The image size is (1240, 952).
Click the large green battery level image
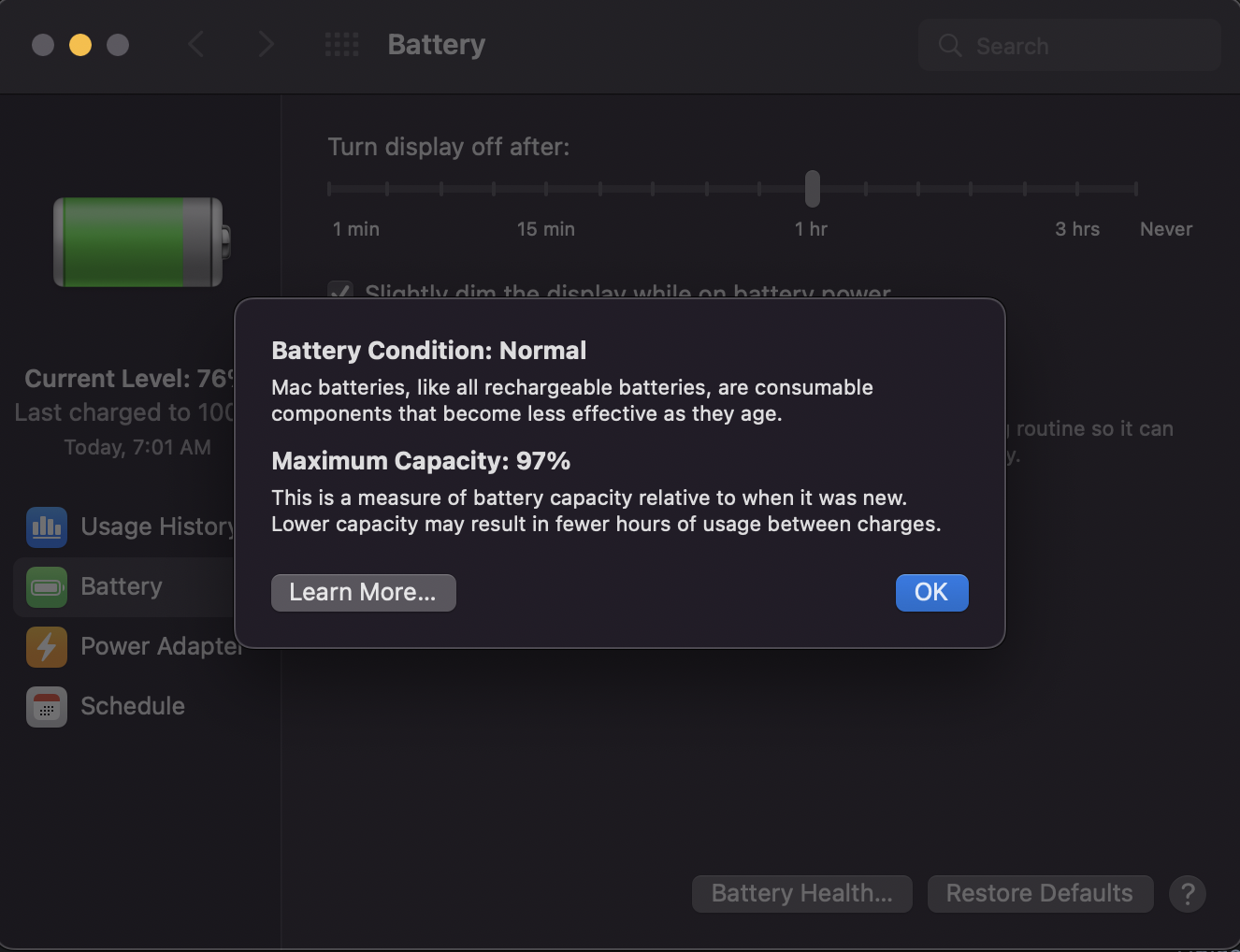coord(142,241)
